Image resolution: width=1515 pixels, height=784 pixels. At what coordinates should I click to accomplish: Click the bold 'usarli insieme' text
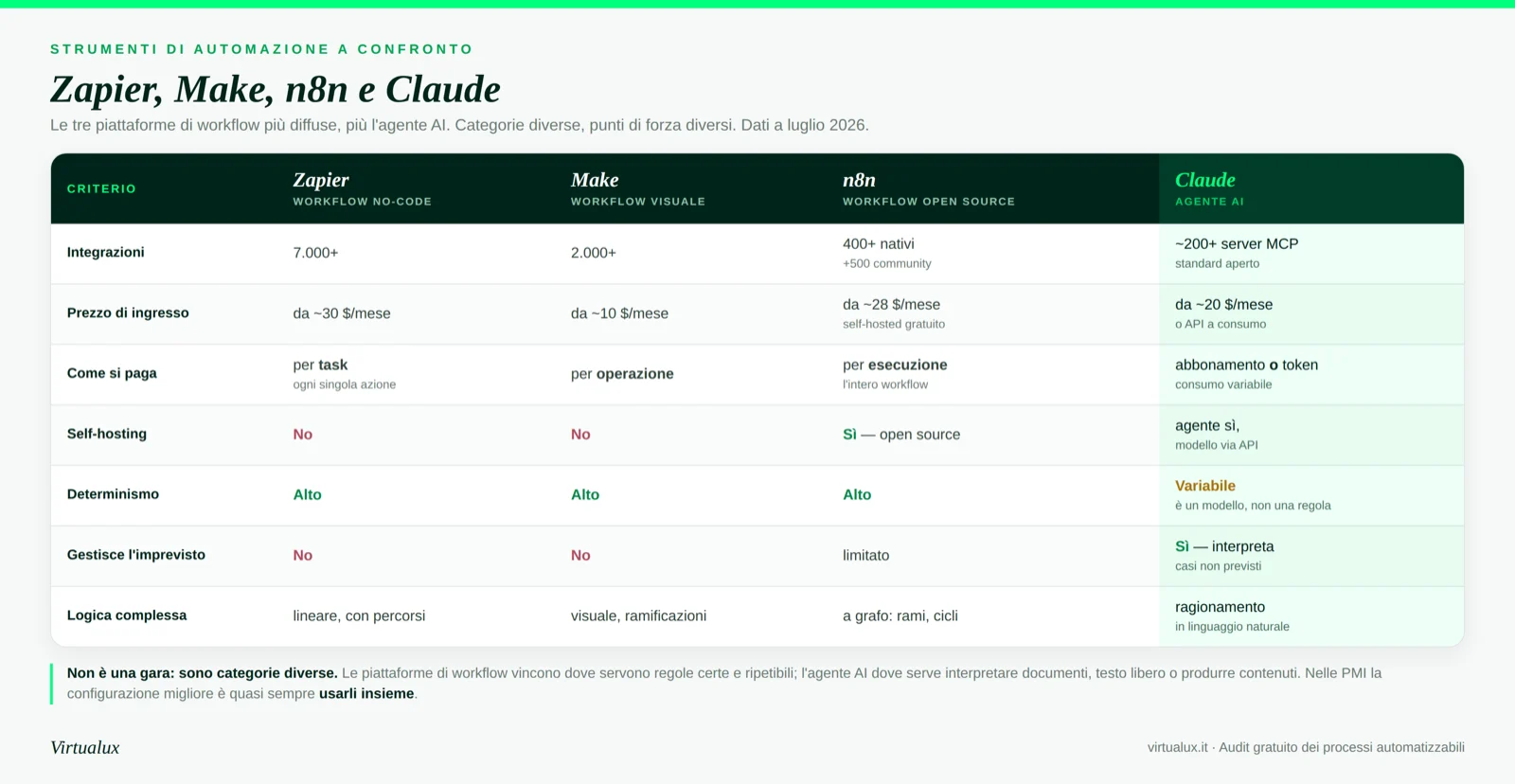[x=366, y=694]
